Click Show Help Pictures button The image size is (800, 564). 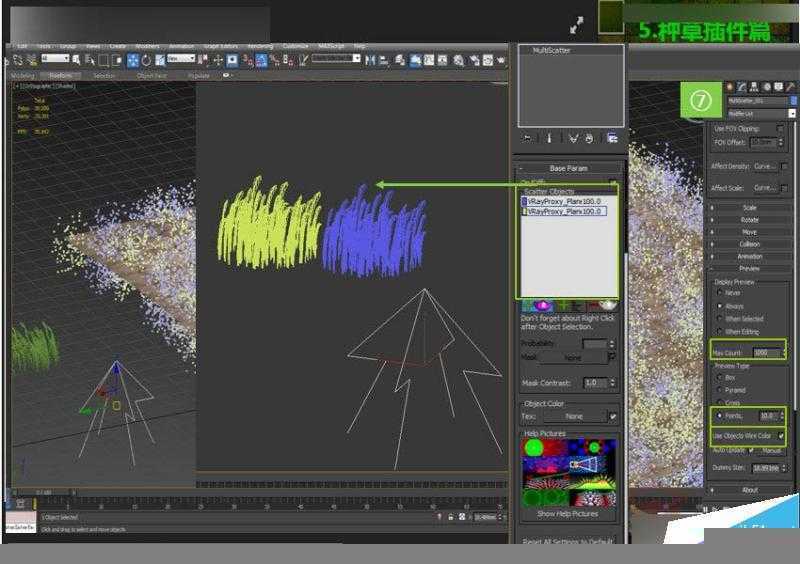568,514
